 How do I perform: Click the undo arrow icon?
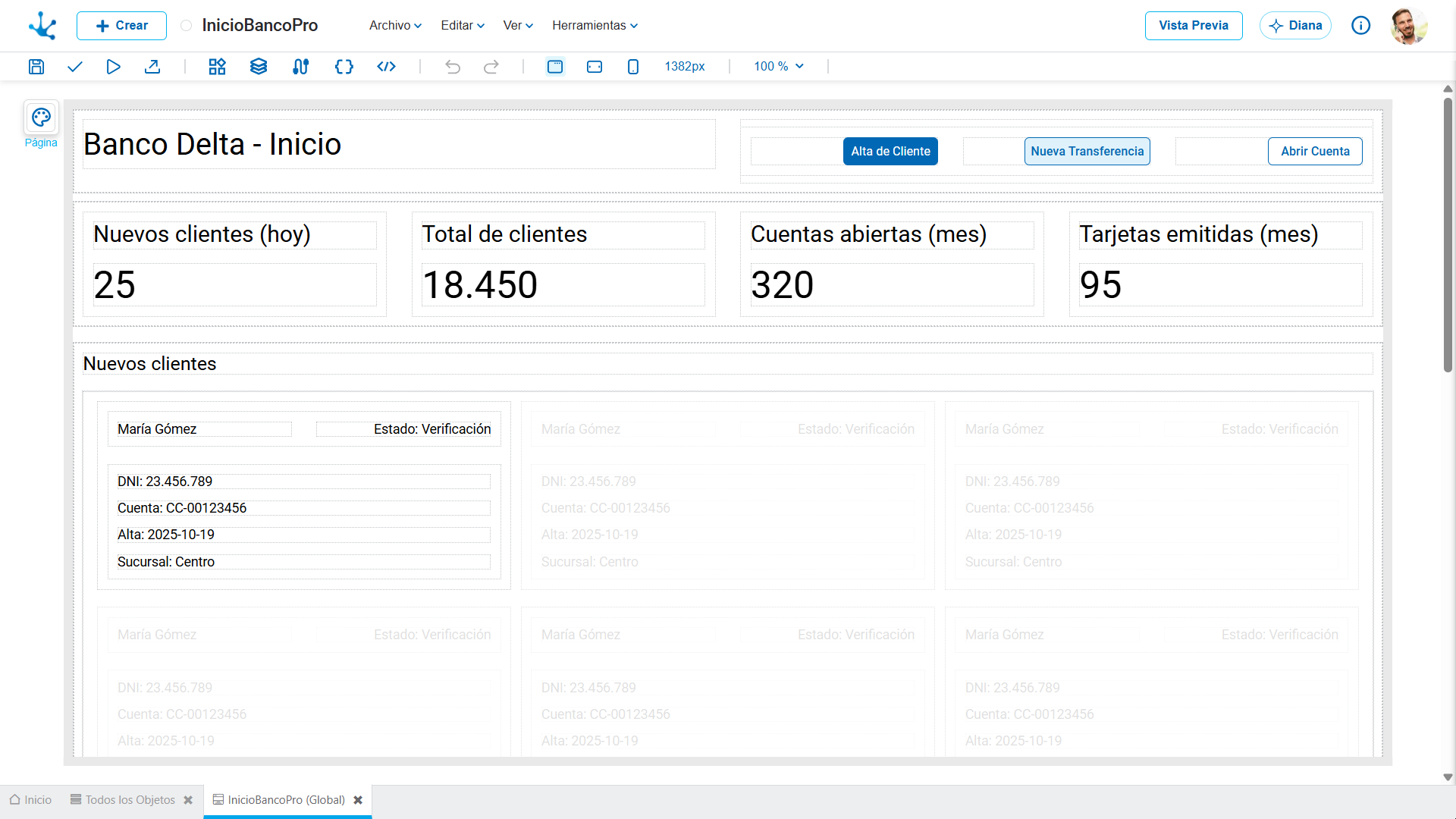[453, 67]
